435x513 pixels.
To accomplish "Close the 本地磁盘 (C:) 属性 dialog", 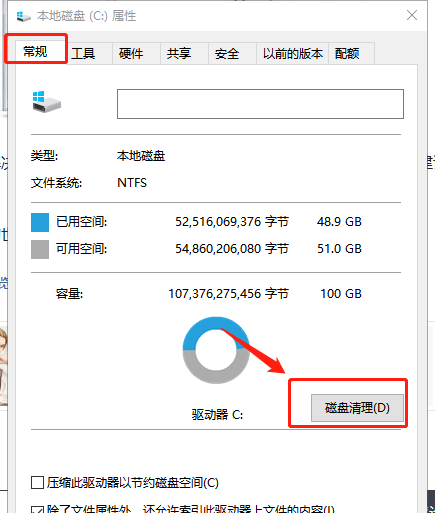I will click(412, 15).
